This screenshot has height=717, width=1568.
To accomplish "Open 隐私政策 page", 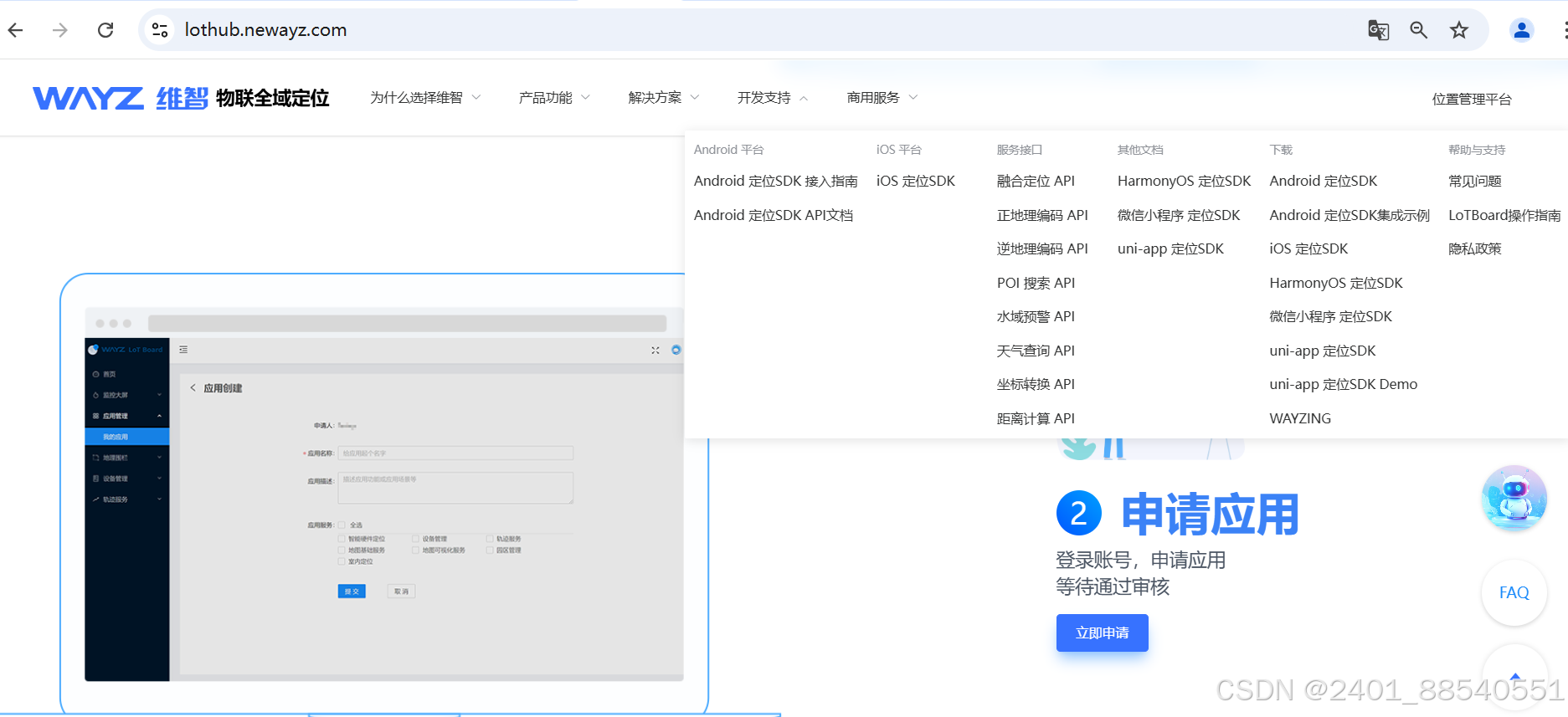I will 1474,248.
